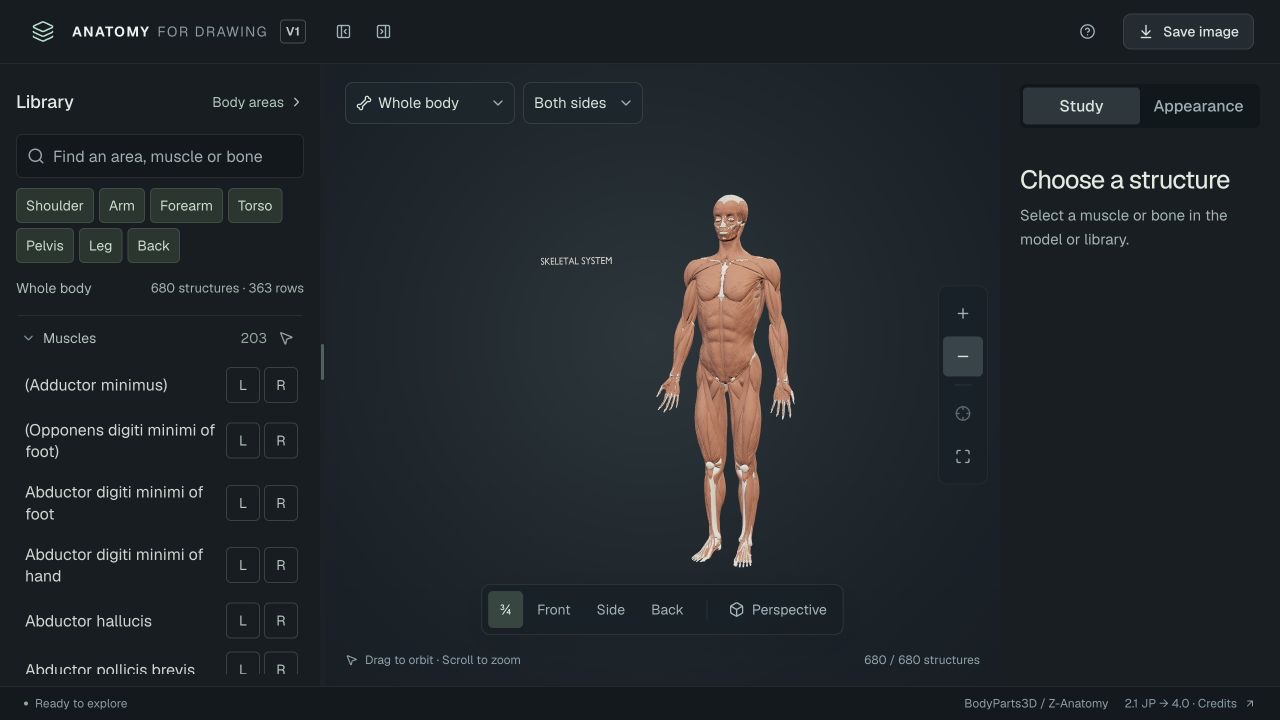Filter by Back chip
1280x720 pixels.
click(154, 246)
